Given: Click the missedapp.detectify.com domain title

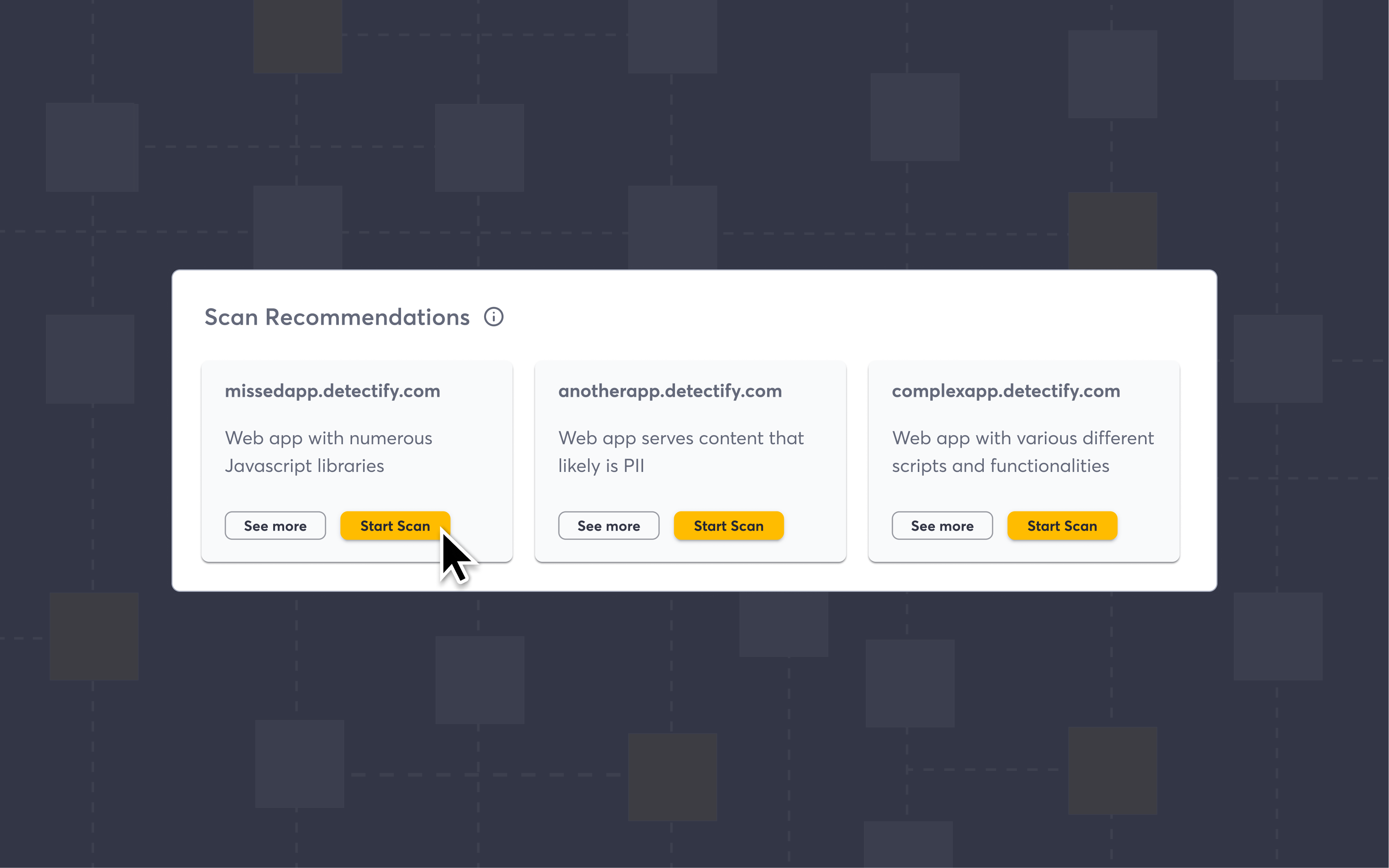Looking at the screenshot, I should pos(333,391).
